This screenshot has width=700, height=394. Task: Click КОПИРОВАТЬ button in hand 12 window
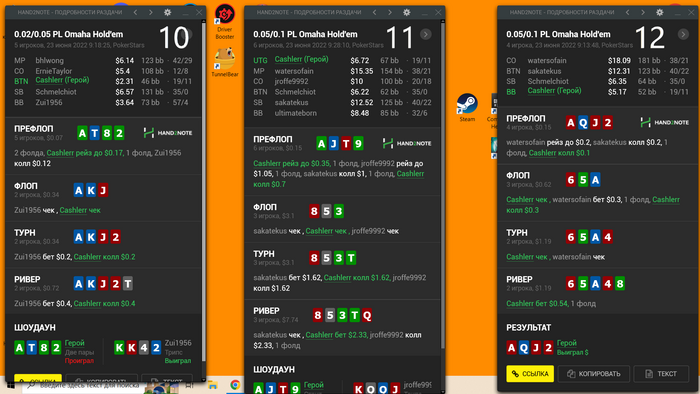click(594, 374)
